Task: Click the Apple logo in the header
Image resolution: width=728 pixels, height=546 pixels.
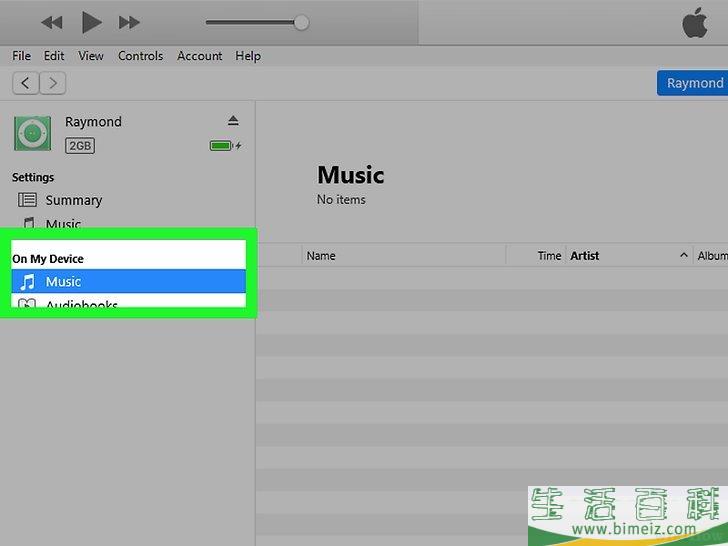Action: (695, 23)
